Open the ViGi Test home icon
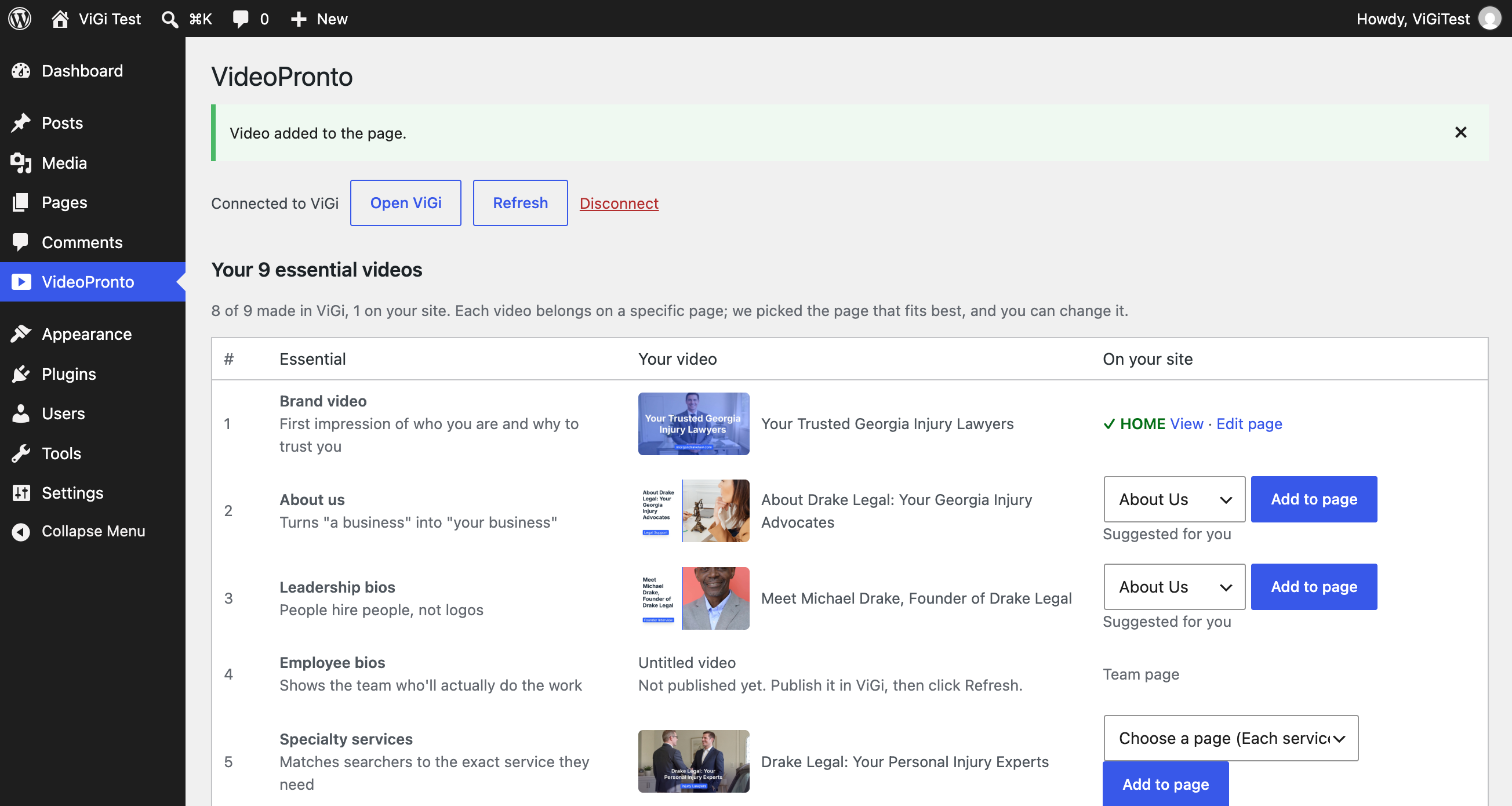This screenshot has height=806, width=1512. [x=60, y=18]
